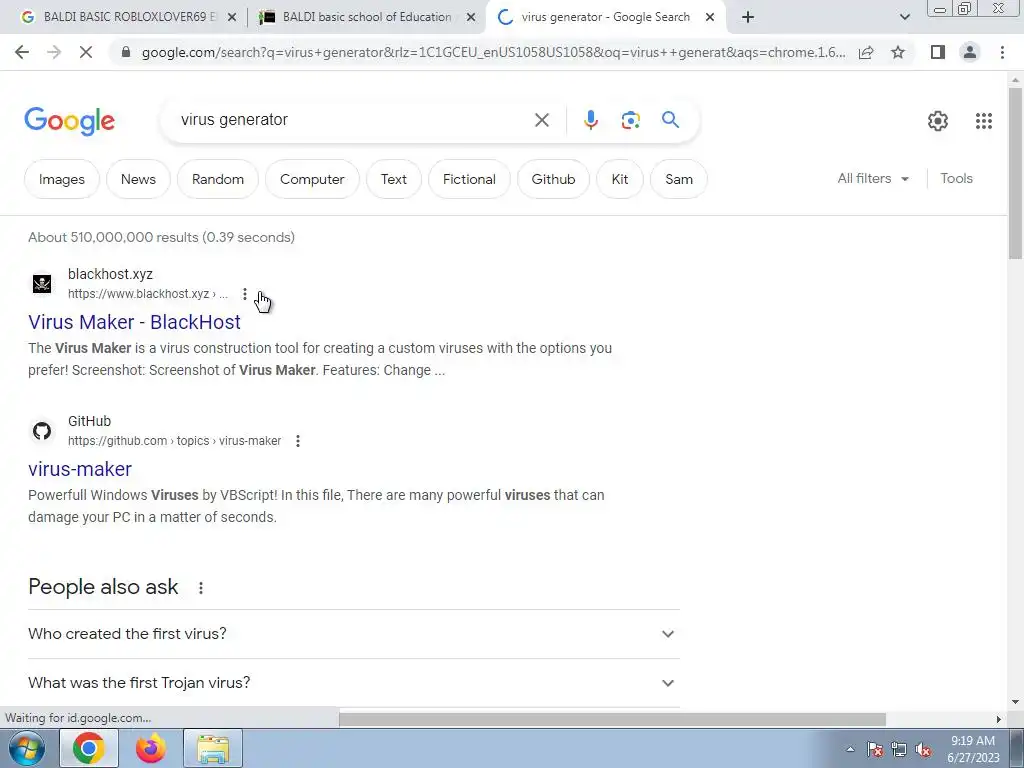Open the Action Center flag icon
This screenshot has height=768, width=1024.
click(874, 750)
